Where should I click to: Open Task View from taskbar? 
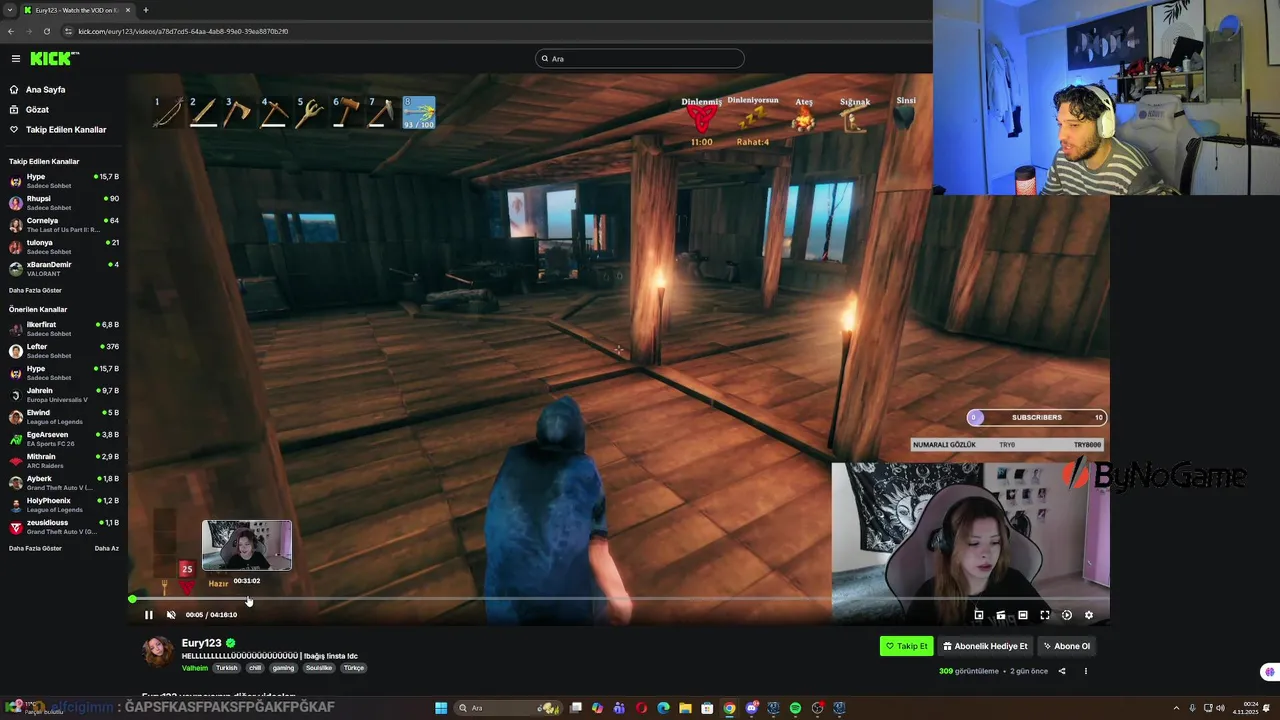(x=576, y=708)
